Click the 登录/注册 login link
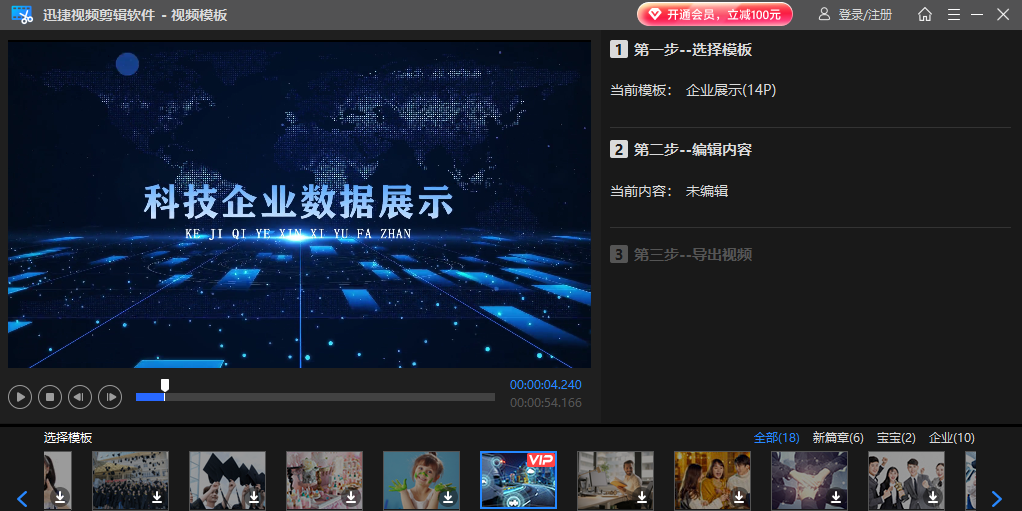This screenshot has height=511, width=1022. click(855, 14)
